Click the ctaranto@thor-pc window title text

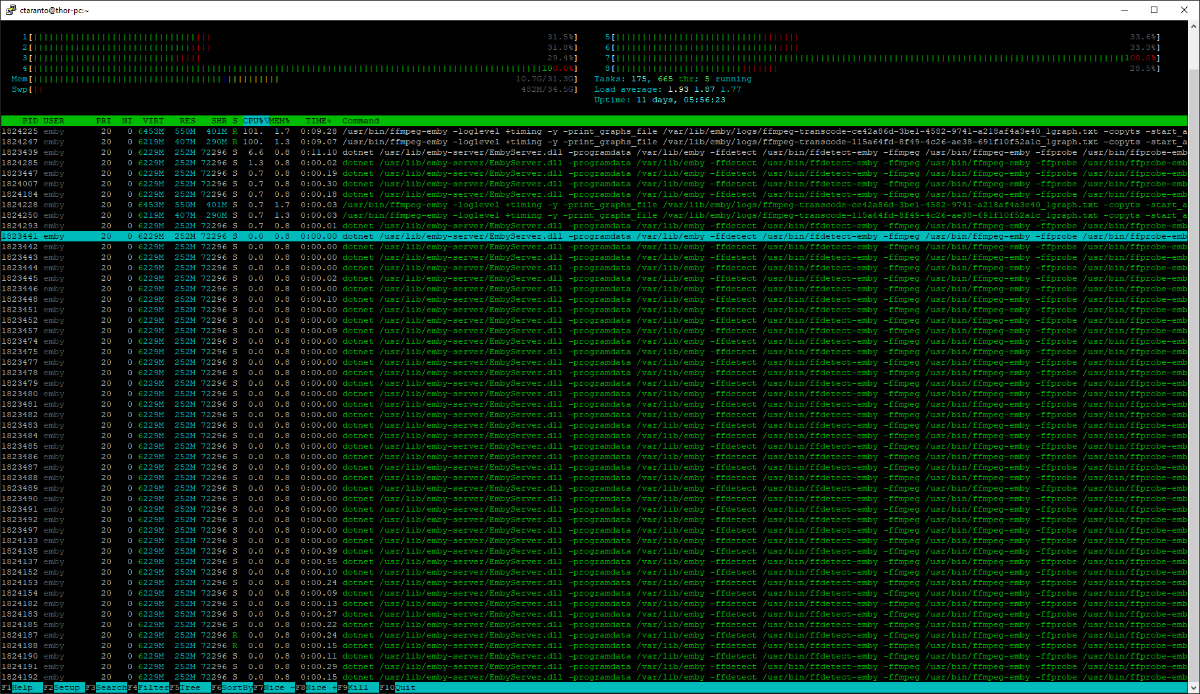point(52,9)
